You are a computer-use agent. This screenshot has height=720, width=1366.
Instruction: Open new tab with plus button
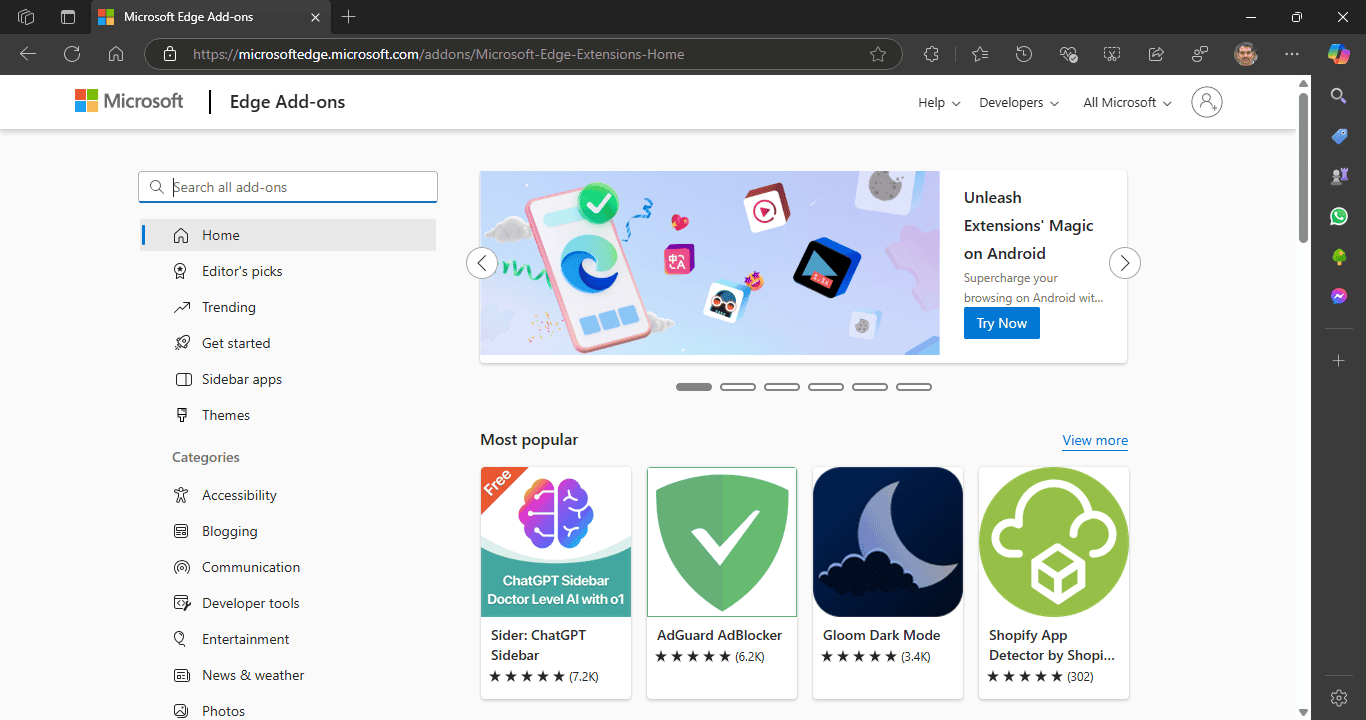(348, 17)
